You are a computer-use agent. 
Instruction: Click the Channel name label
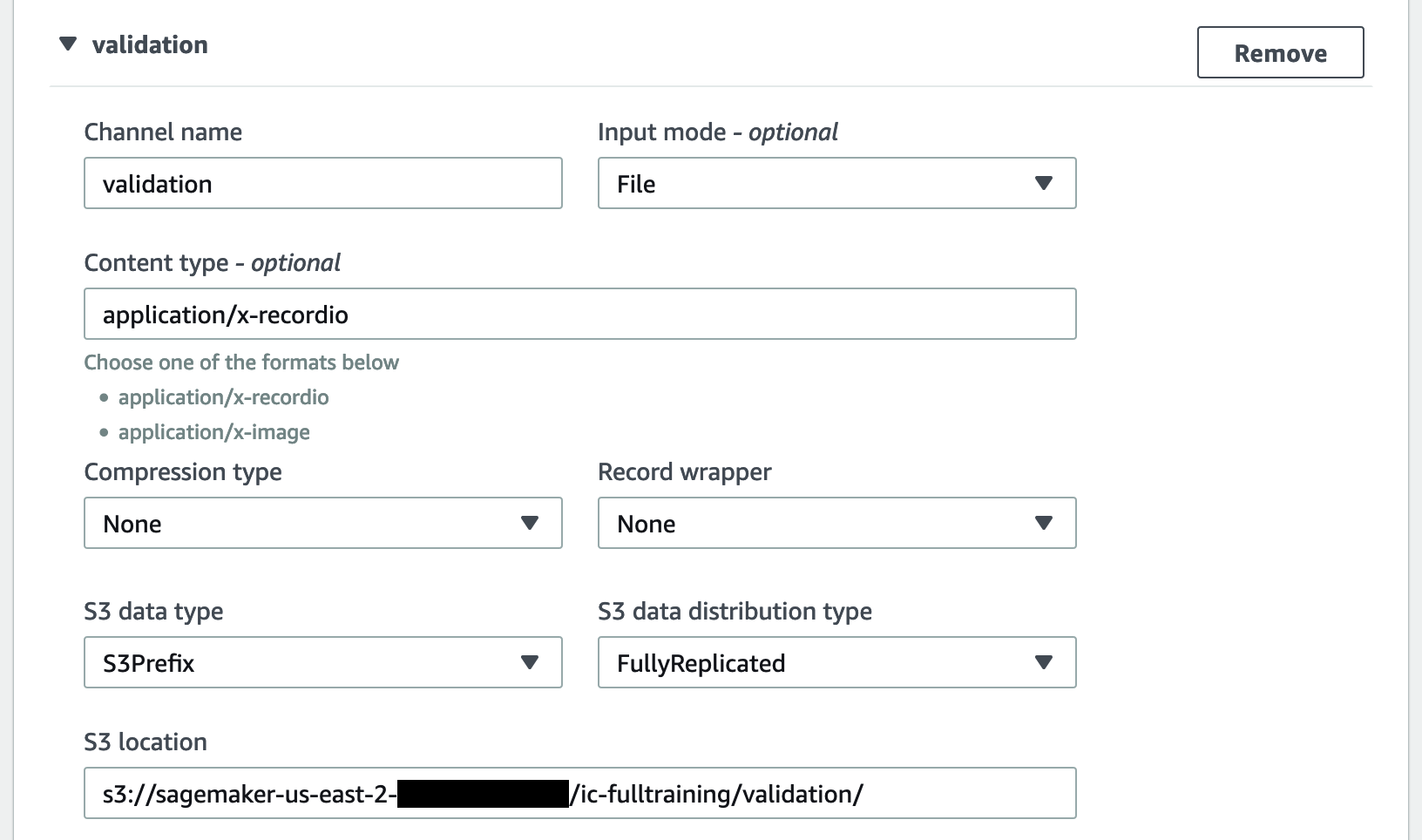pos(163,132)
